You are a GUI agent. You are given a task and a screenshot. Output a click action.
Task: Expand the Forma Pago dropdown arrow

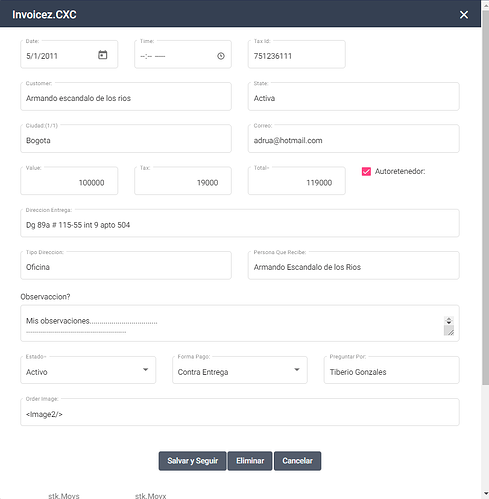297,369
